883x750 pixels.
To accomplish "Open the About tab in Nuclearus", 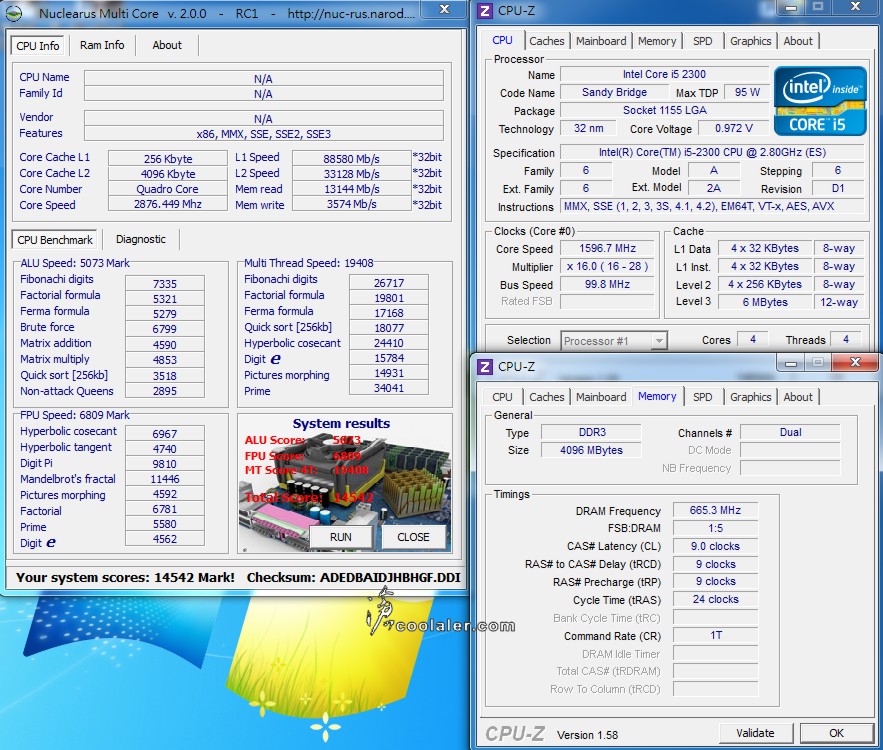I will pos(167,45).
